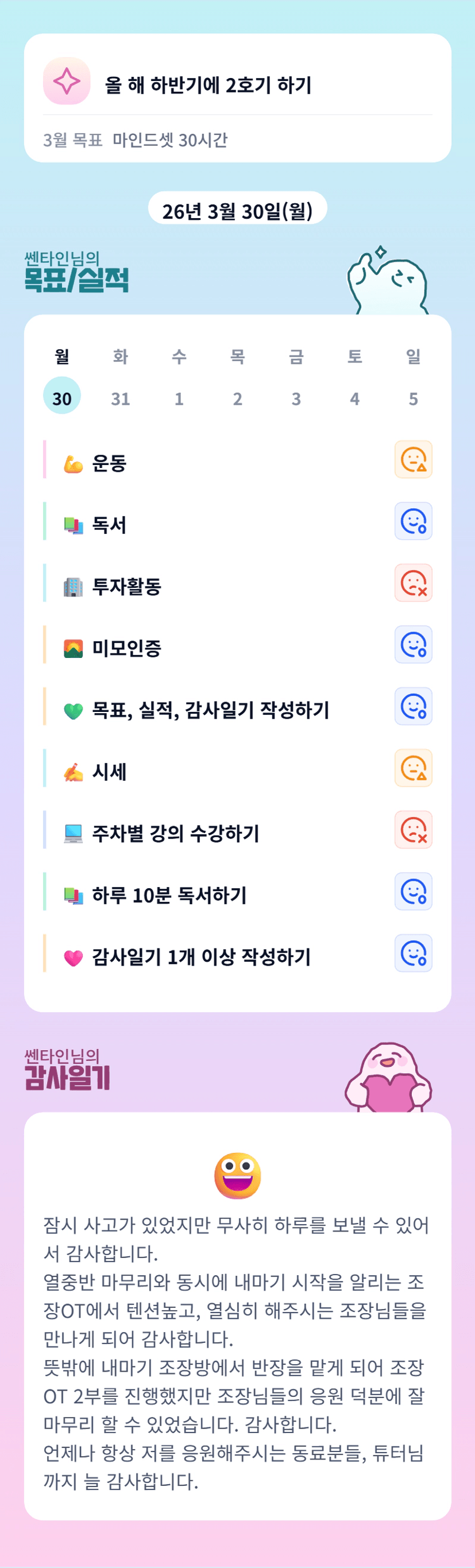Tap the 주차별 강의 수강하기 failed face icon
Viewport: 475px width, 1568px height.
[x=414, y=830]
